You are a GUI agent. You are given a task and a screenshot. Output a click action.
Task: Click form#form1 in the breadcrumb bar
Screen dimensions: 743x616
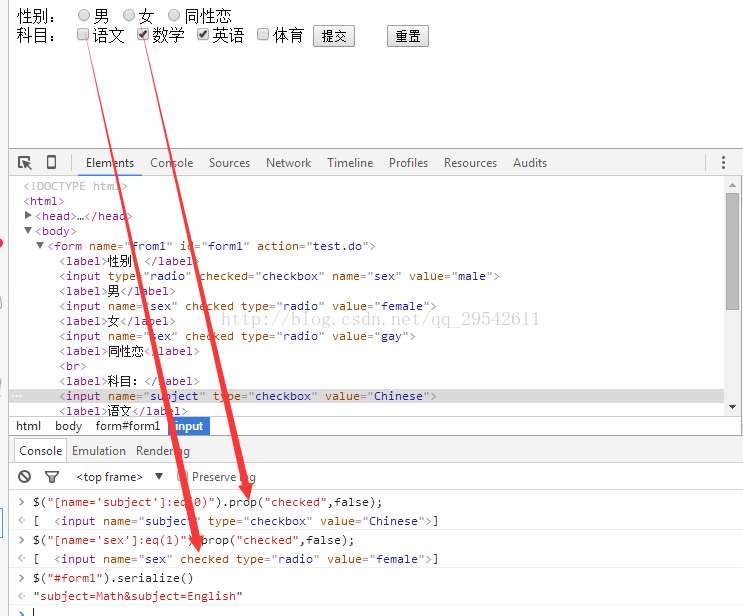point(128,426)
